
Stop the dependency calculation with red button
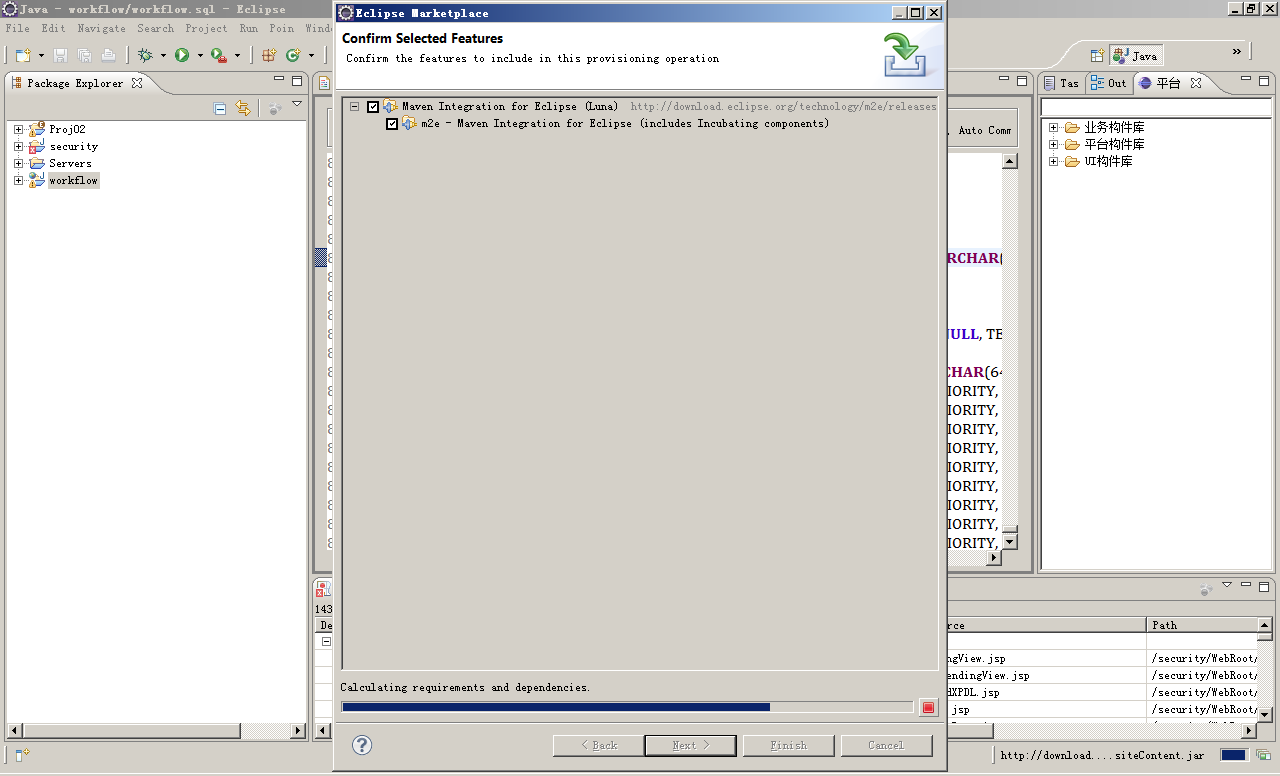click(x=928, y=707)
